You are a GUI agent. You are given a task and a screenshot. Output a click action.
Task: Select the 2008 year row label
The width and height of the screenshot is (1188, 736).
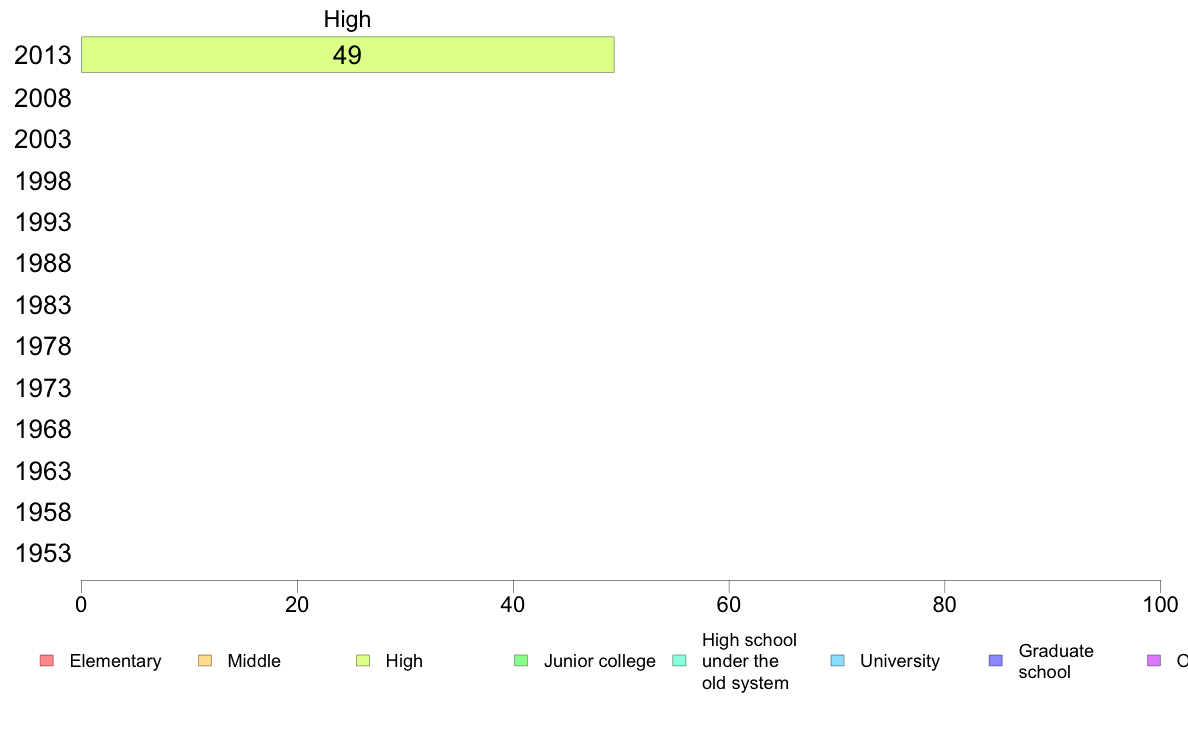click(42, 99)
